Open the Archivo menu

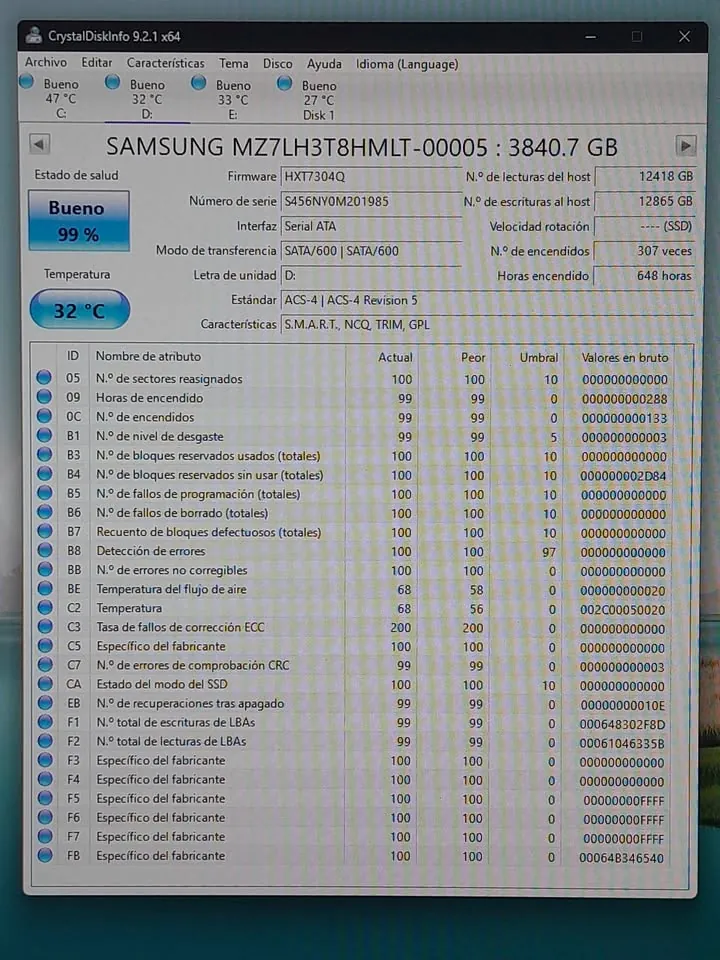click(x=46, y=62)
